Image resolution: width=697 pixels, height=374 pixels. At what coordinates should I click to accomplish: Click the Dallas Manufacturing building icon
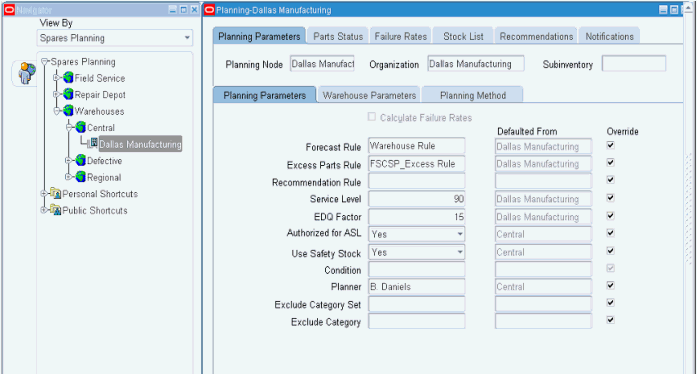click(93, 143)
